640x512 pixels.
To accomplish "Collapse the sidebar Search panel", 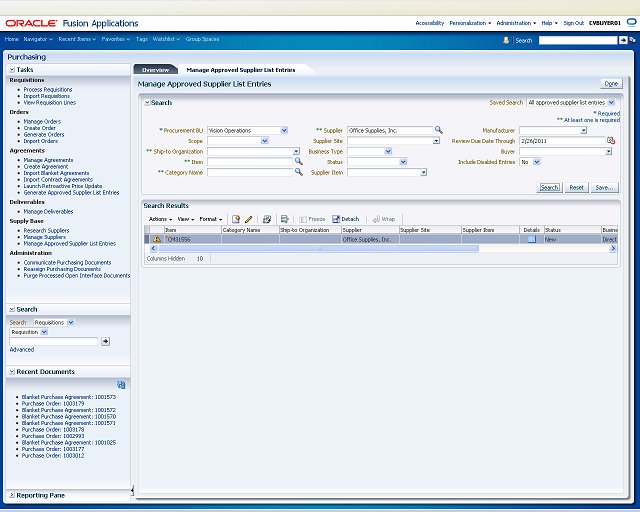I will 12,309.
